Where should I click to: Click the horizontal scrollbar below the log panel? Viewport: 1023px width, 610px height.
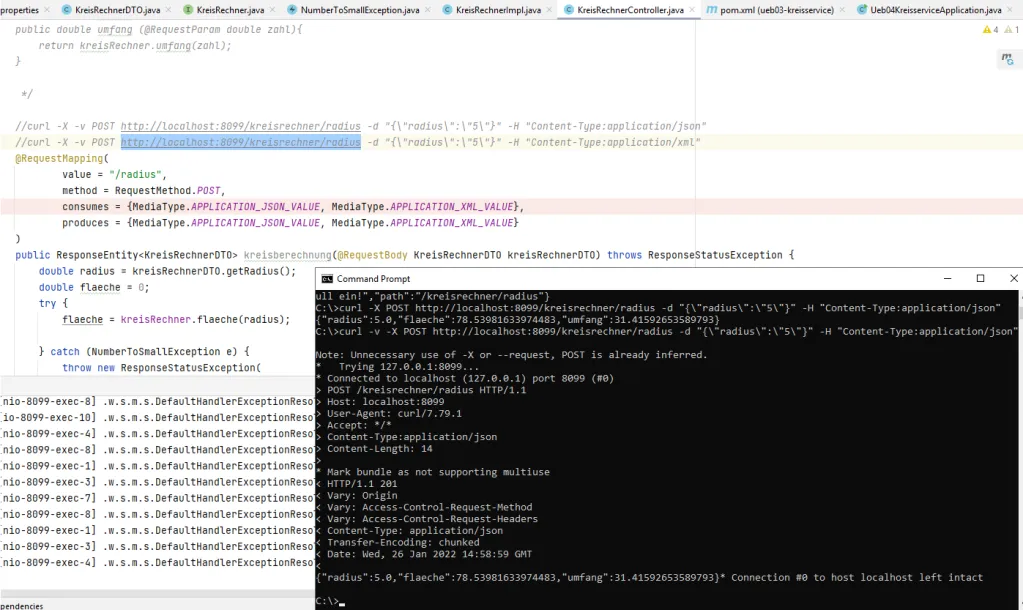pos(157,594)
